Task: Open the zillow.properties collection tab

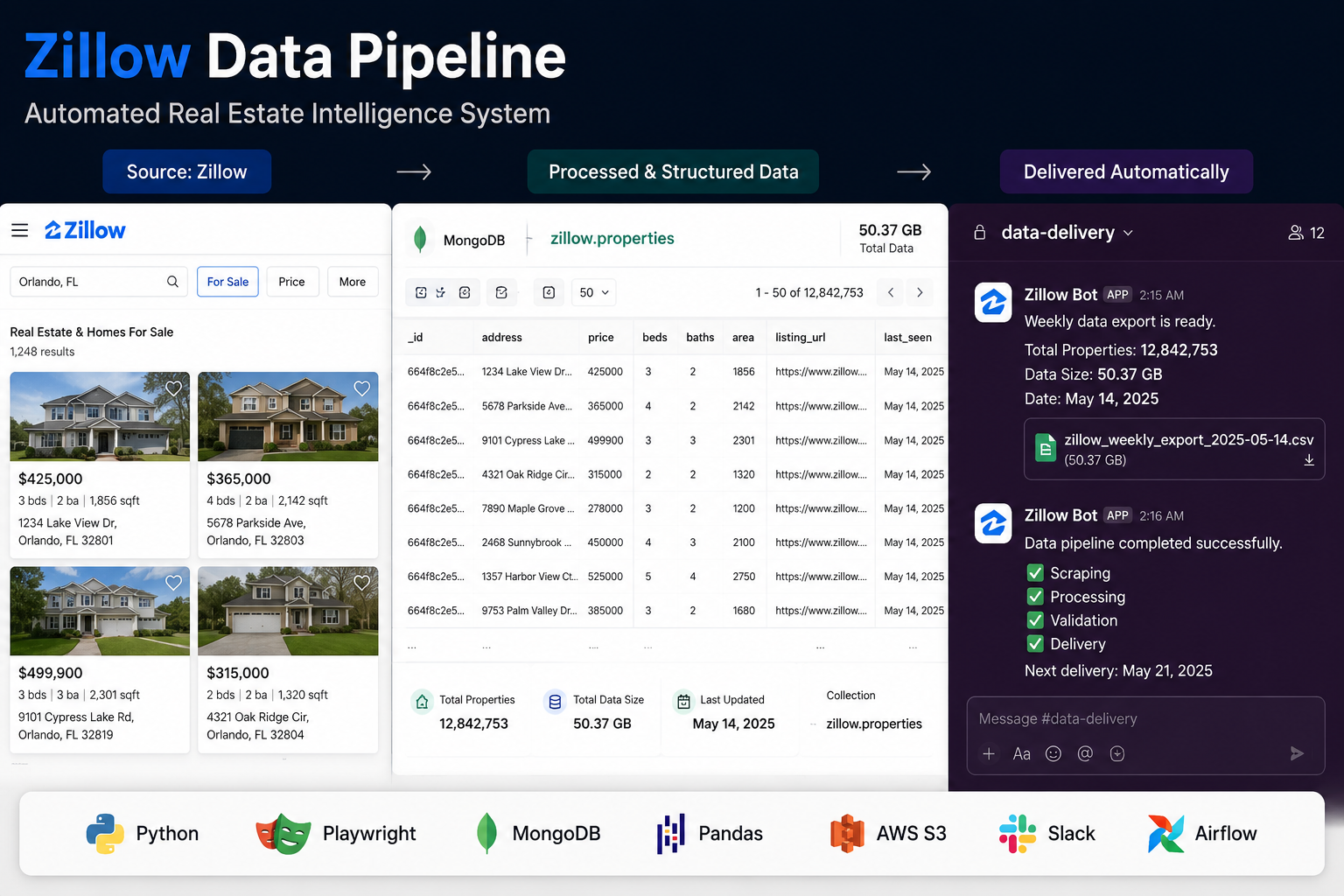Action: coord(612,239)
